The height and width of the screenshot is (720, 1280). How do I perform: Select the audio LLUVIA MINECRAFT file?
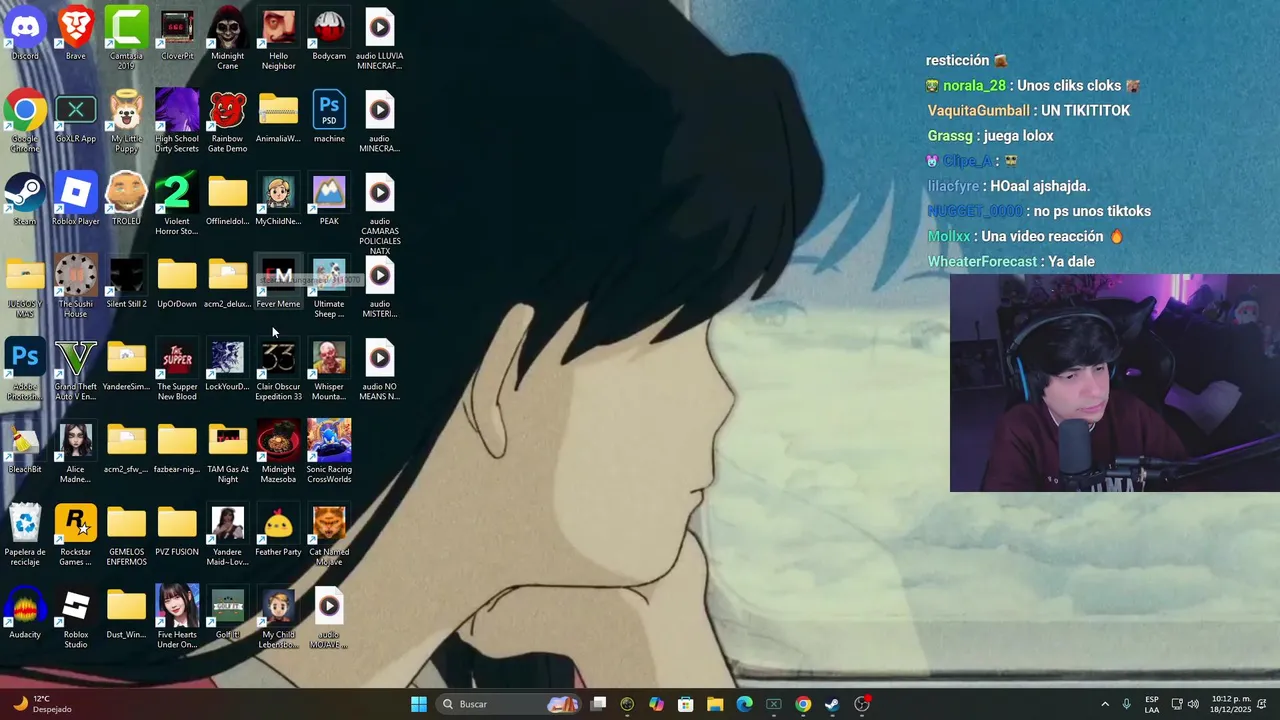pos(379,40)
